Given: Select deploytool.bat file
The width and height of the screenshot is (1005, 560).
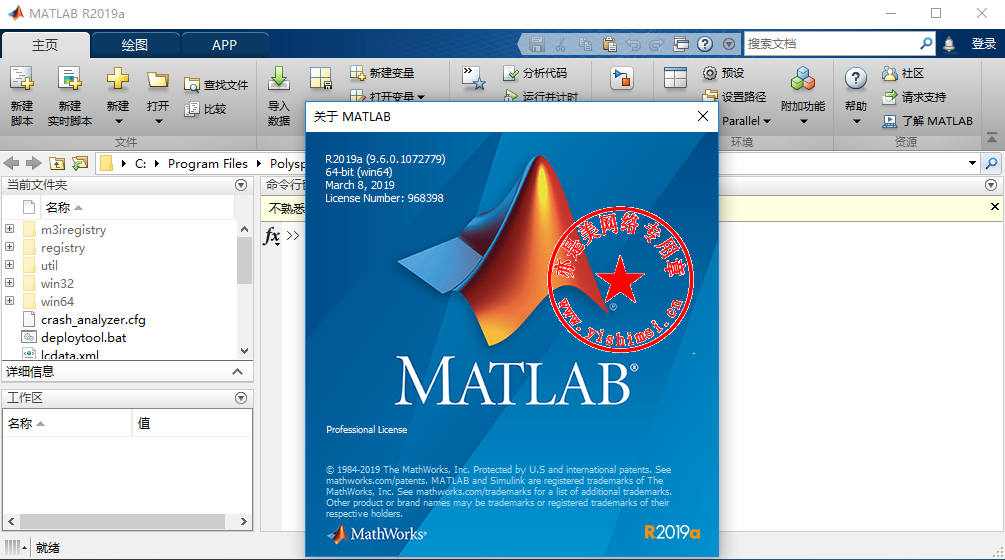Looking at the screenshot, I should click(83, 337).
